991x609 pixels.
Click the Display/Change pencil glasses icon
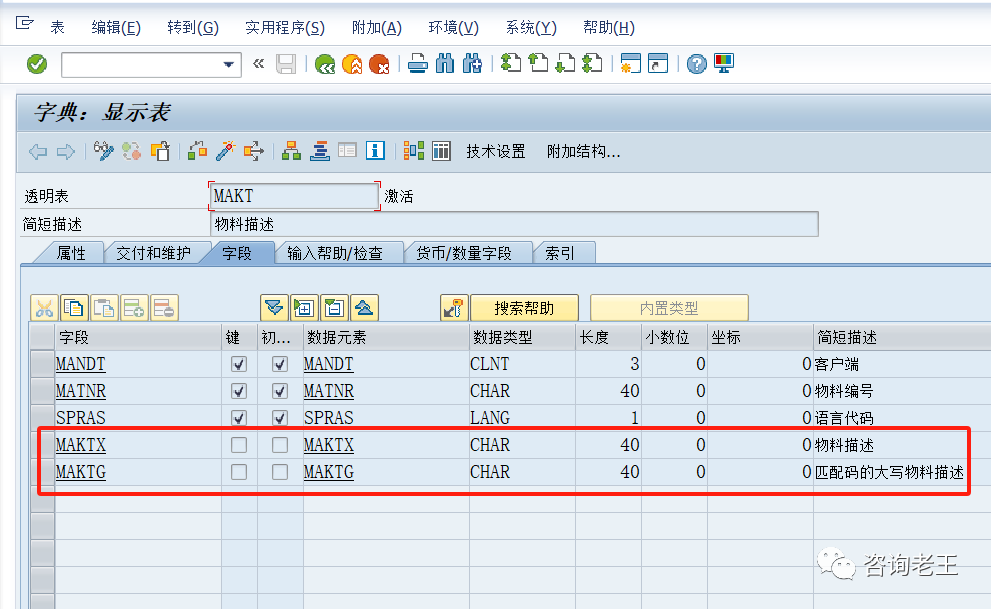pyautogui.click(x=104, y=151)
